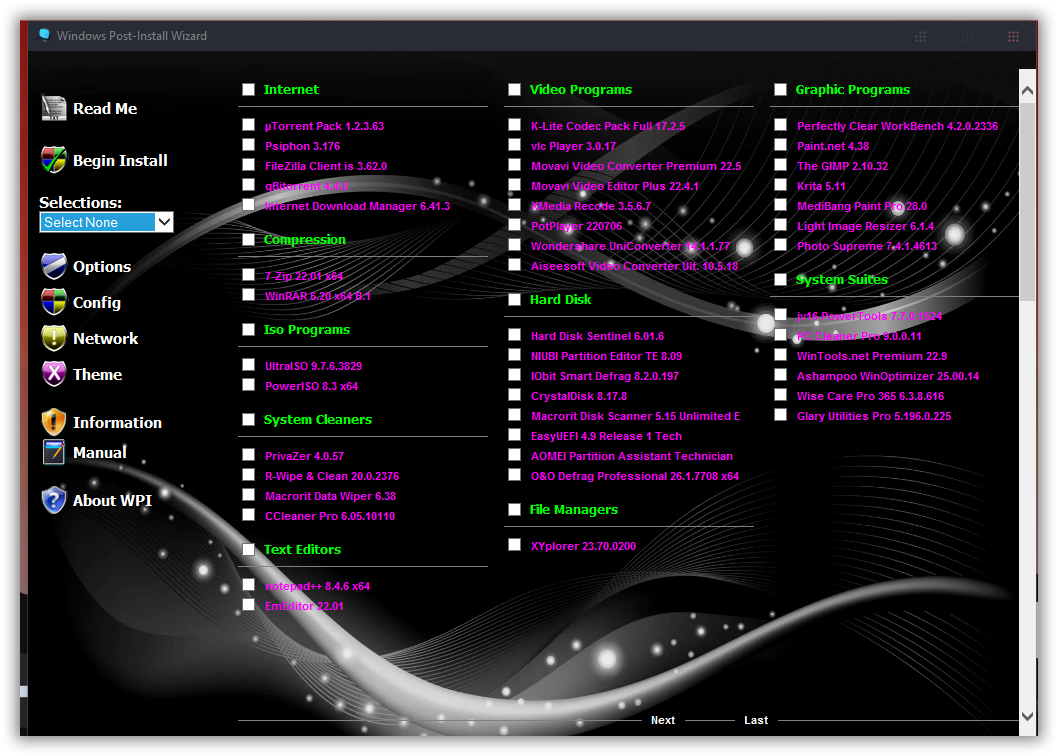Screen dimensions: 1058x756
Task: Enable Internet Download Manager 6.41.3 checkbox
Action: [x=248, y=205]
